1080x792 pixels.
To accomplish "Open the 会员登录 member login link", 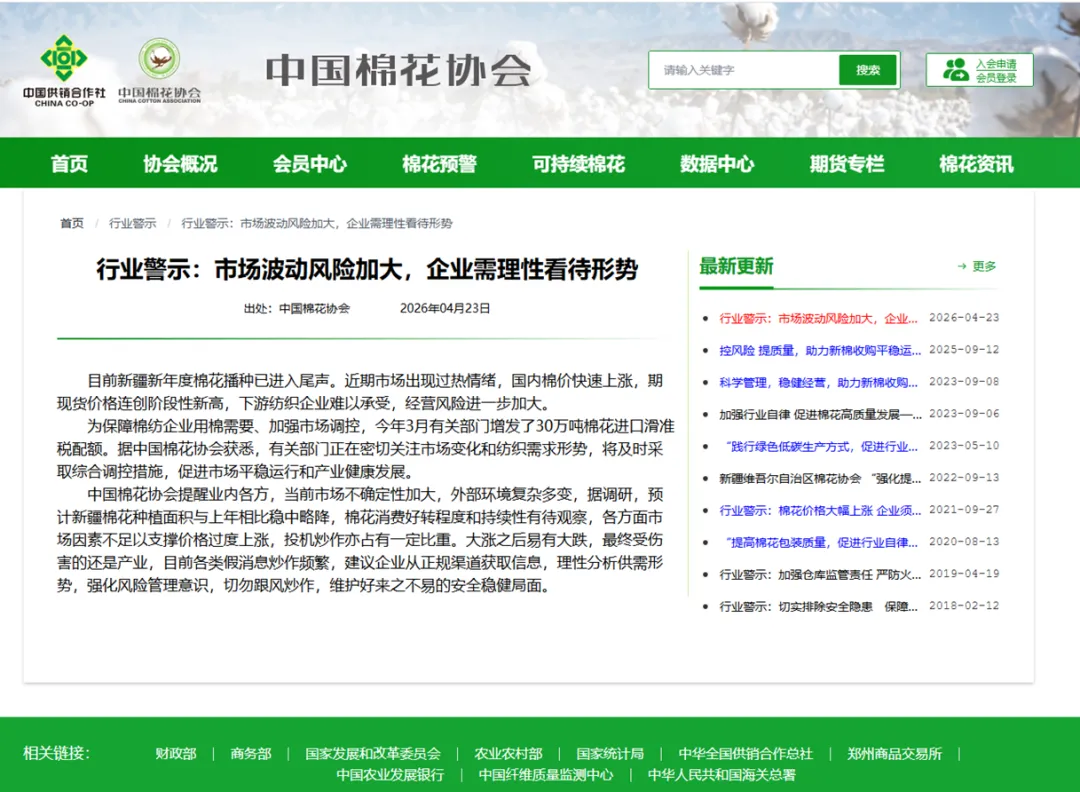I will click(996, 78).
